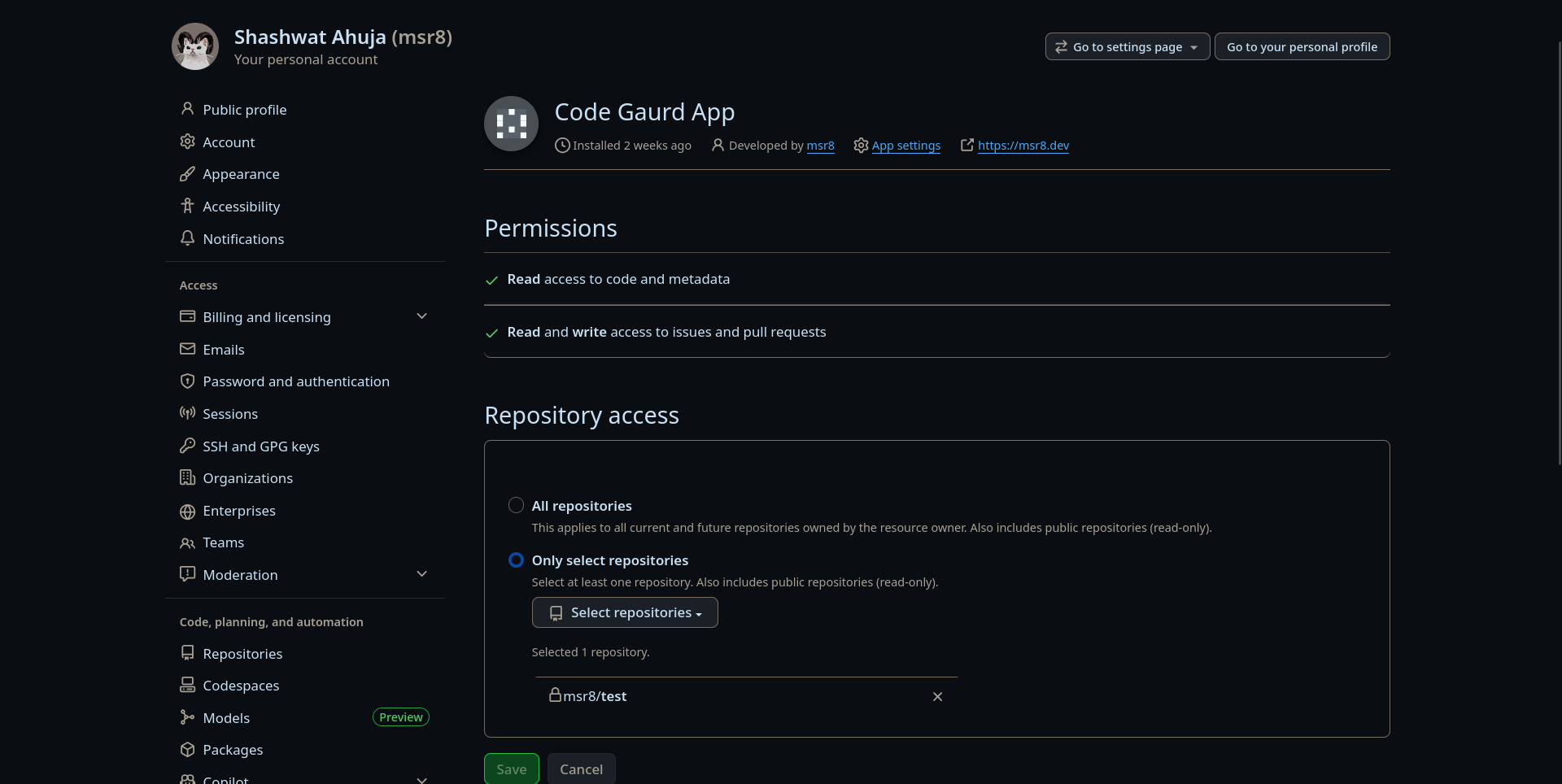Viewport: 1562px width, 784px height.
Task: Click Go to your personal profile button
Action: [1302, 46]
